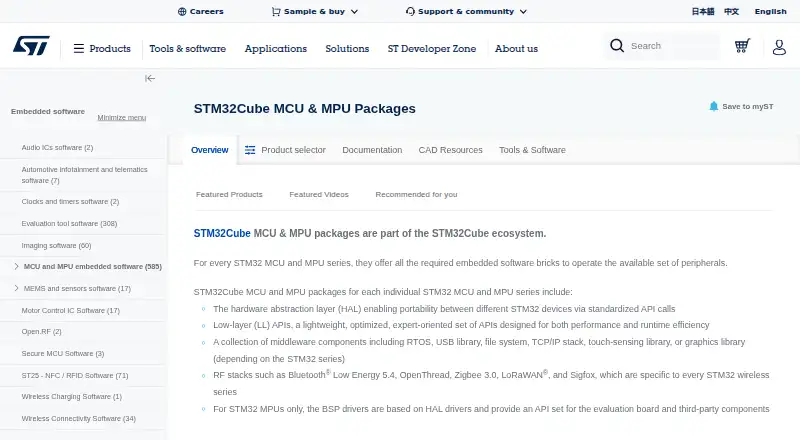The image size is (800, 440).
Task: Switch to the CAD Resources tab
Action: [x=451, y=150]
